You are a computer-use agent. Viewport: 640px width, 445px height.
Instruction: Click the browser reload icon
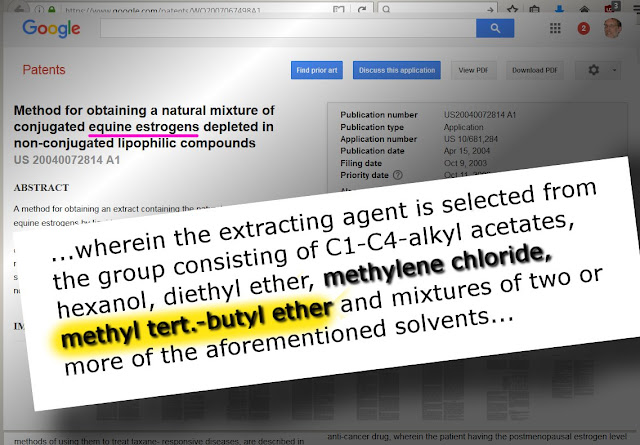[x=362, y=9]
